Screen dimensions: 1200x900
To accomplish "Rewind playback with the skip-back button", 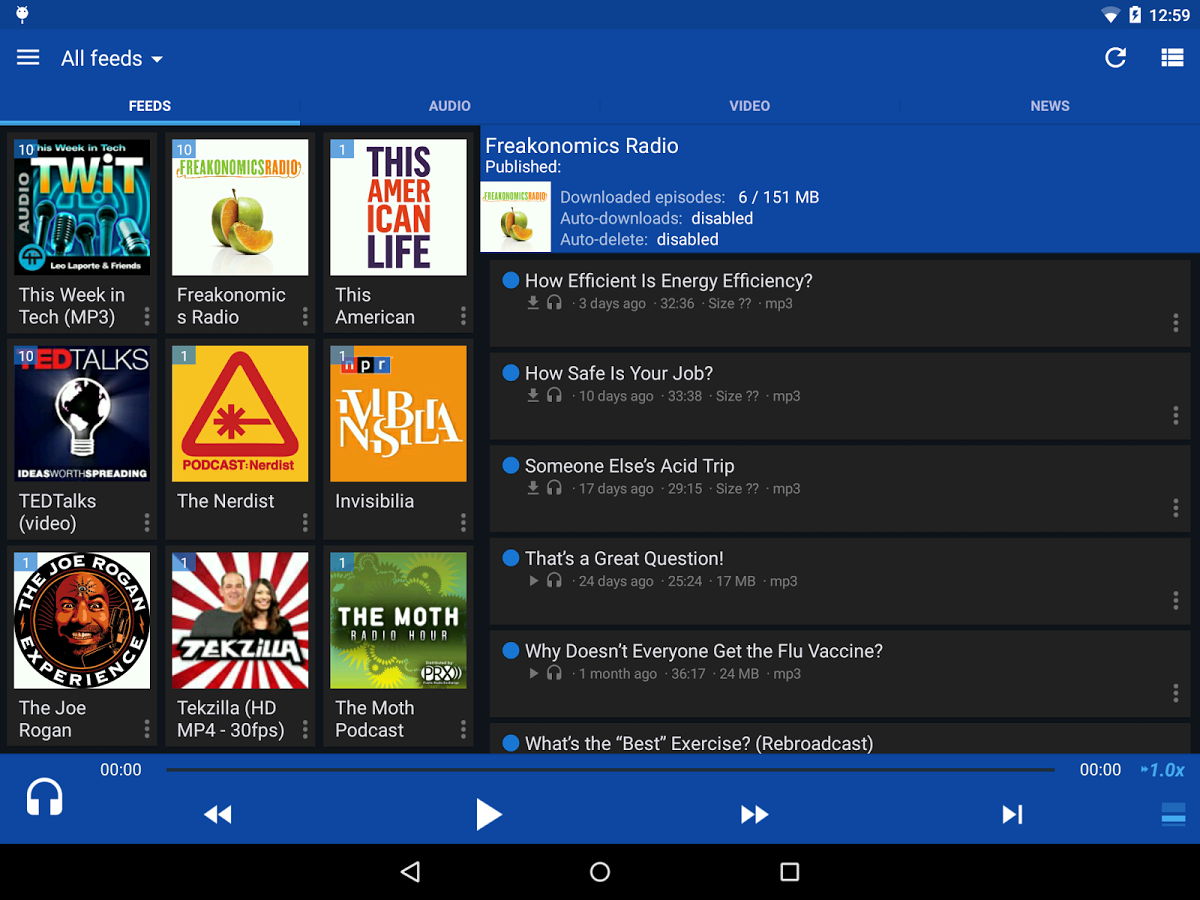I will pos(217,815).
